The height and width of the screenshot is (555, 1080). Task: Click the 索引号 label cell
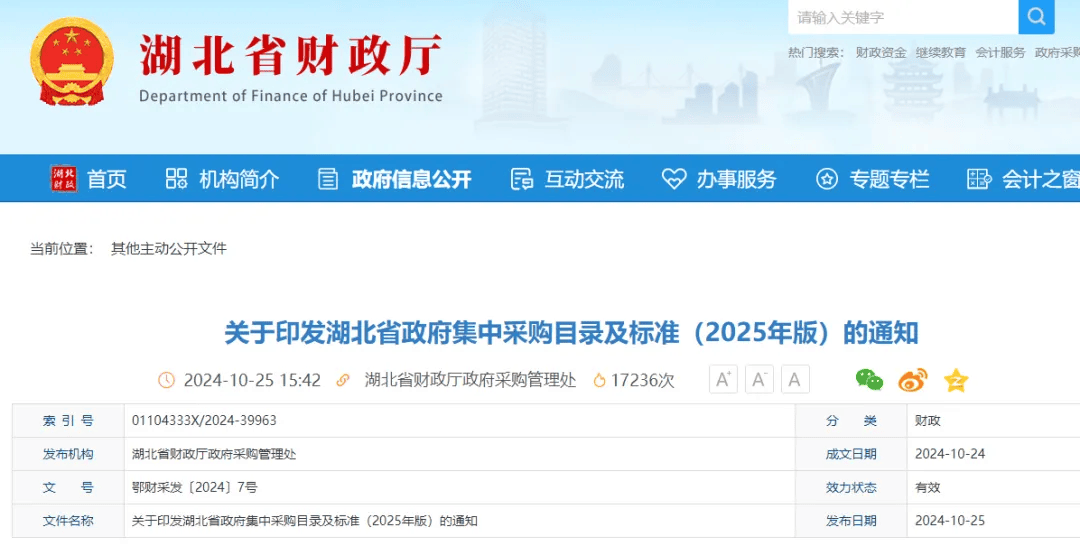pyautogui.click(x=68, y=421)
